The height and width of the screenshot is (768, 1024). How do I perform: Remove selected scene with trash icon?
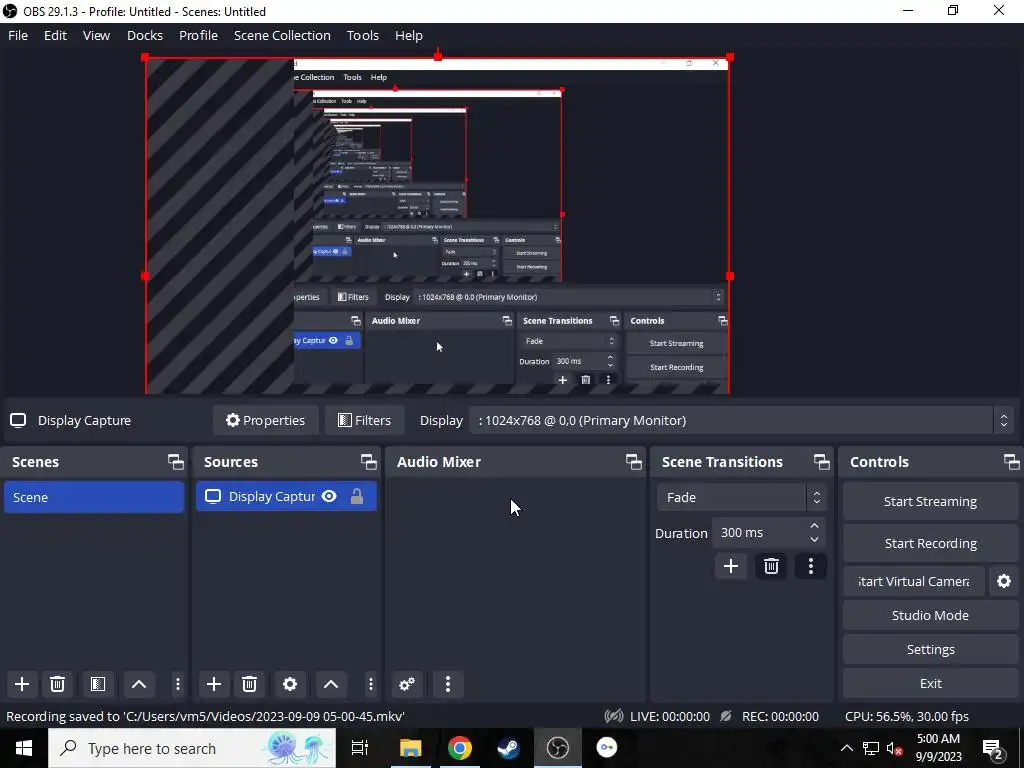[x=57, y=684]
